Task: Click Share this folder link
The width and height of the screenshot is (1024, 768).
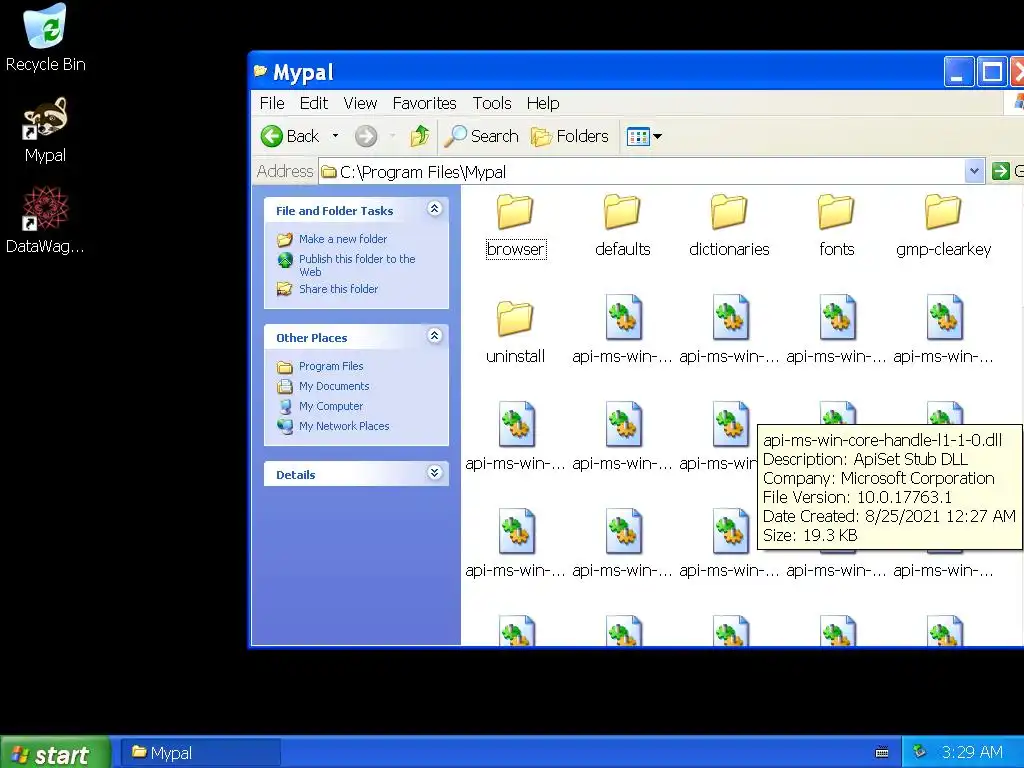Action: 338,289
